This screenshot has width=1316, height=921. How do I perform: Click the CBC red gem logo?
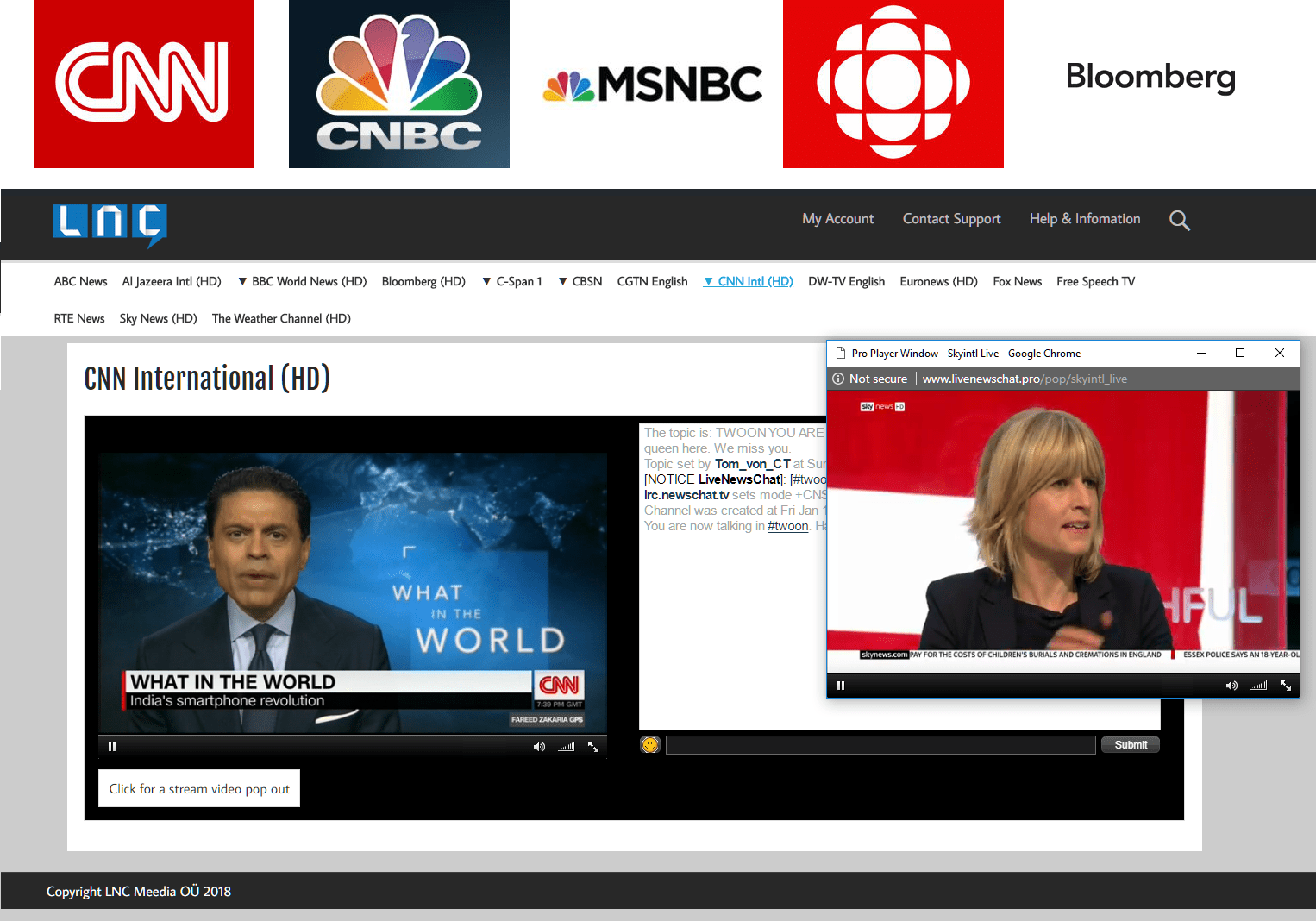point(893,84)
